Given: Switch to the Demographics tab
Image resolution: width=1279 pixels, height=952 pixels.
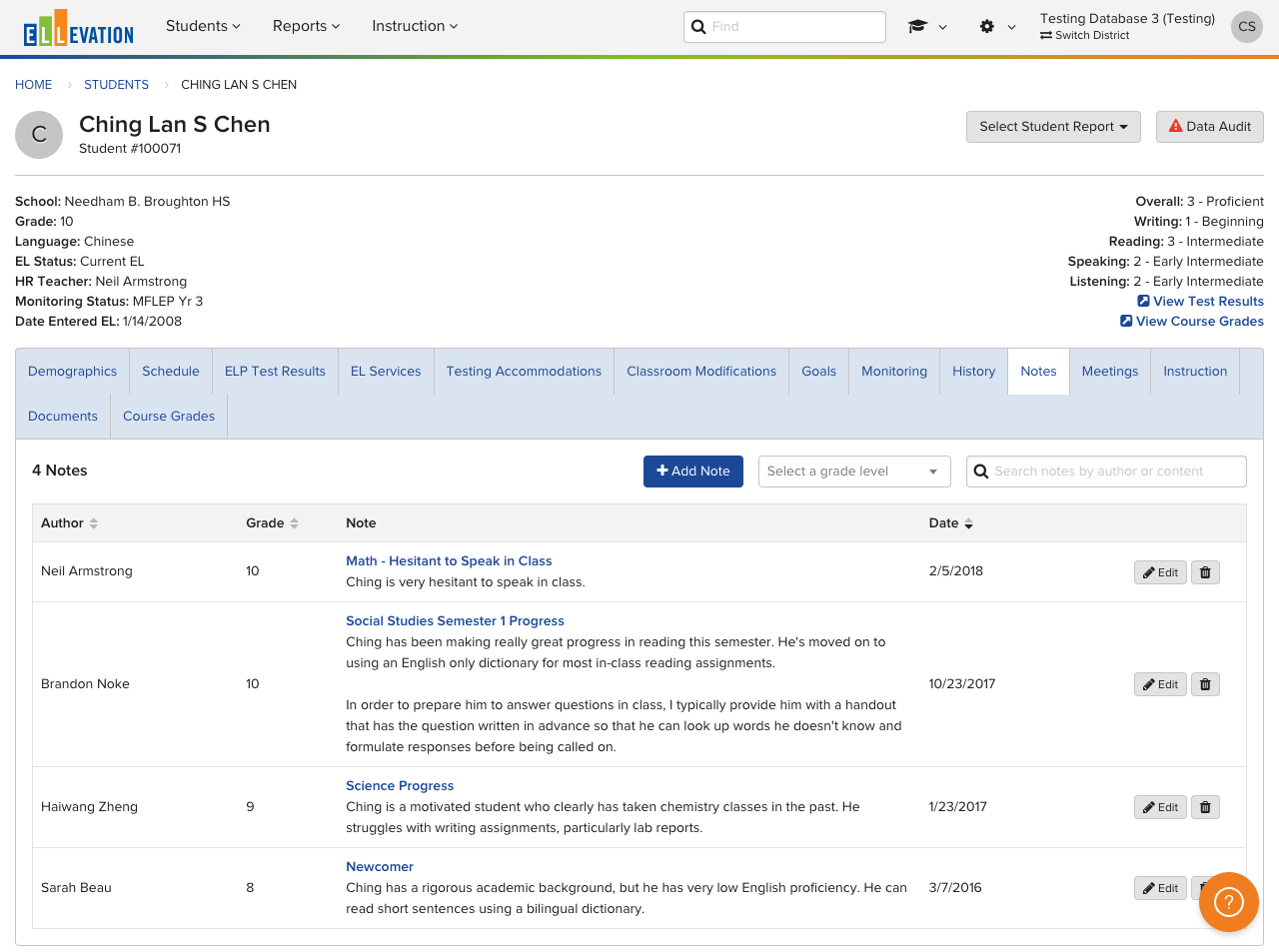Looking at the screenshot, I should 72,372.
